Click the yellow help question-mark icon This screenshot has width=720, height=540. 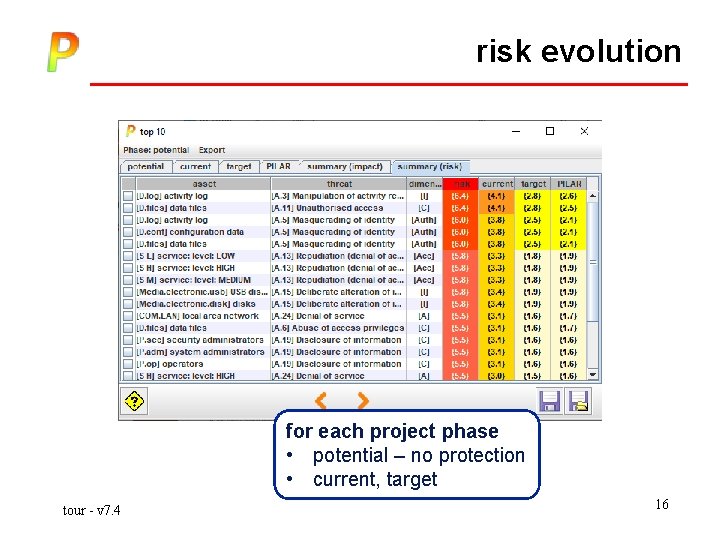coord(134,401)
